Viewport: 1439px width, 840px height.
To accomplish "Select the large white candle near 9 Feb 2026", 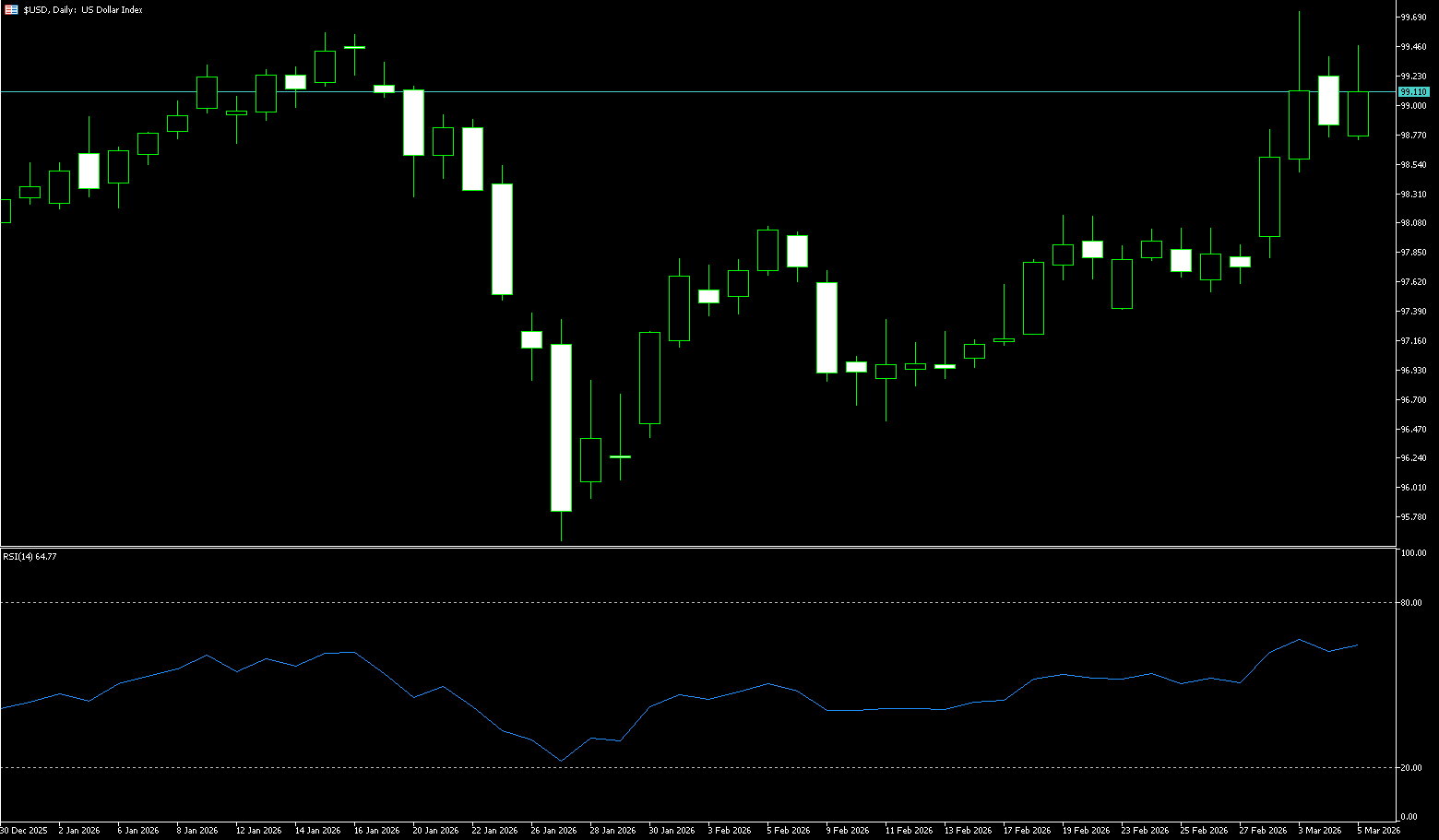I will 827,327.
